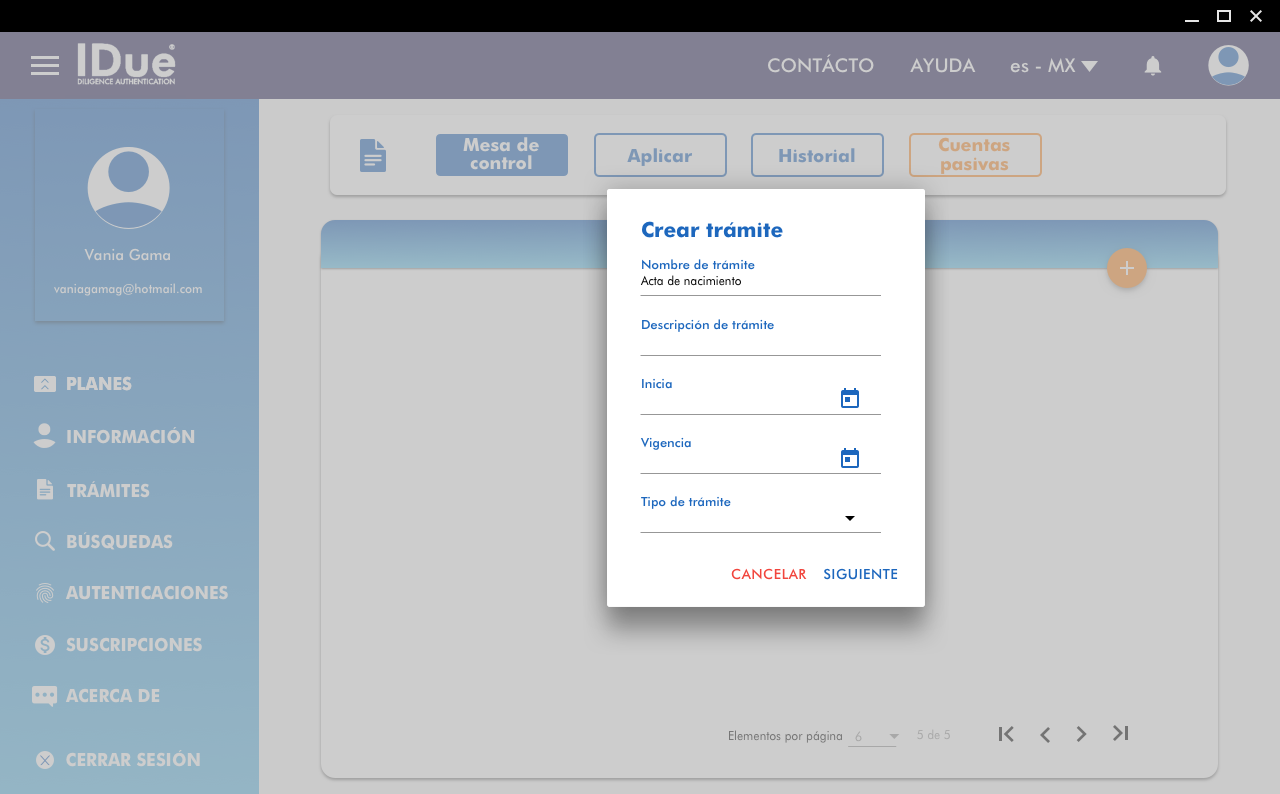Image resolution: width=1280 pixels, height=794 pixels.
Task: Open calendar picker for Vigencia date
Action: (850, 458)
